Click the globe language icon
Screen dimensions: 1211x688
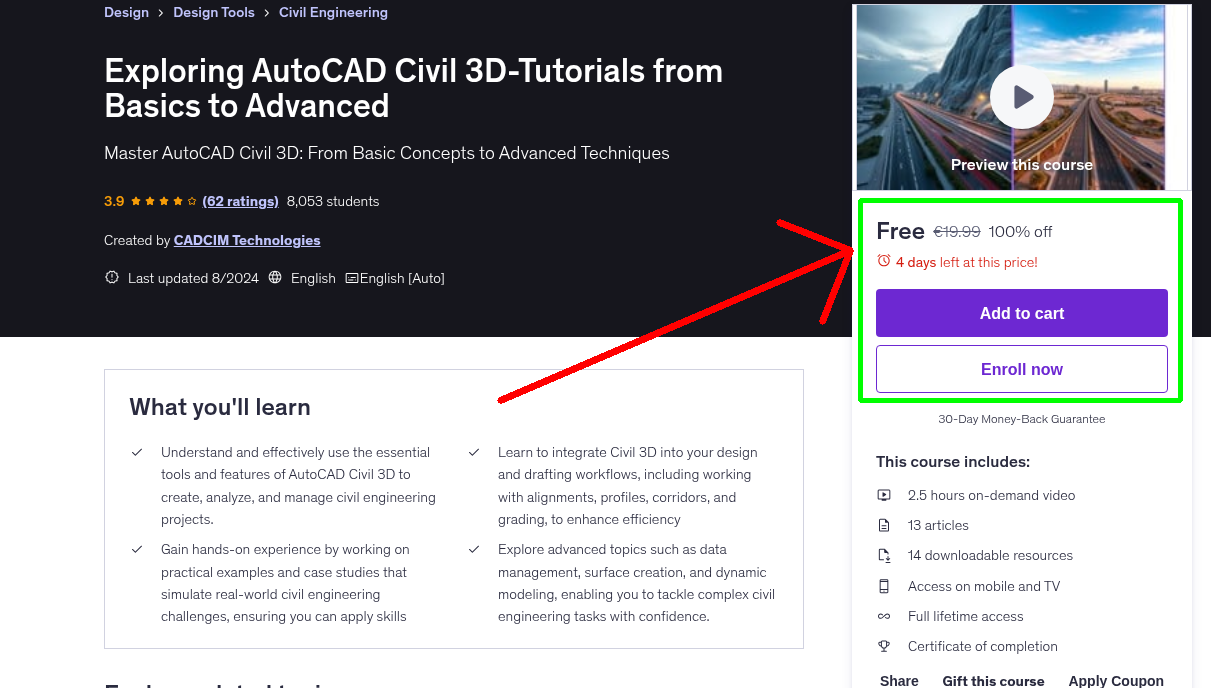coord(275,278)
